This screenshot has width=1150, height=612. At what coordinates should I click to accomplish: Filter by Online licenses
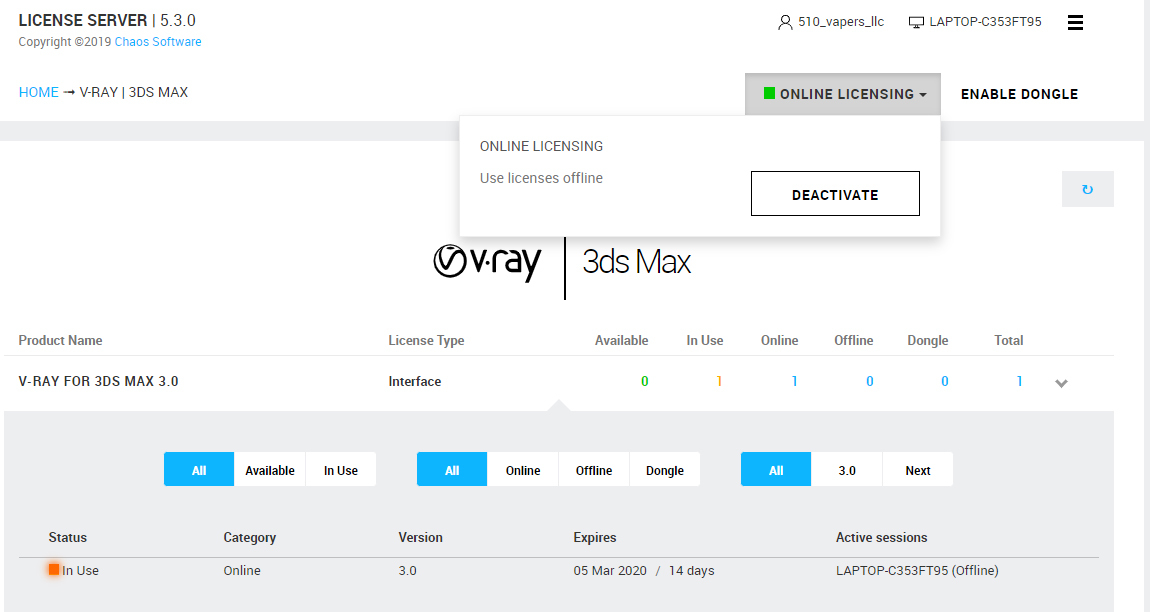[x=523, y=470]
